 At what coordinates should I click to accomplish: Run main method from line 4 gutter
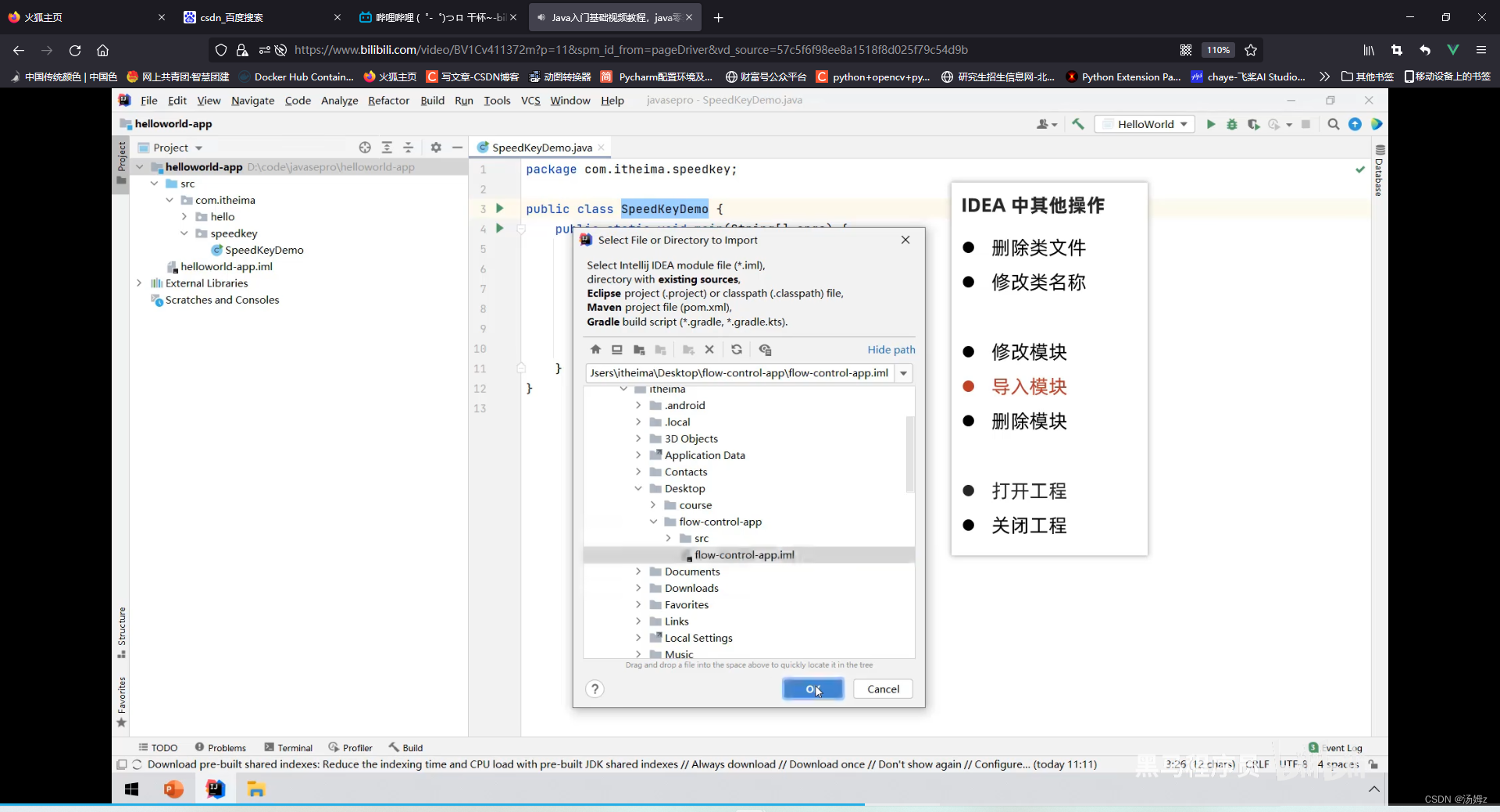pos(499,228)
